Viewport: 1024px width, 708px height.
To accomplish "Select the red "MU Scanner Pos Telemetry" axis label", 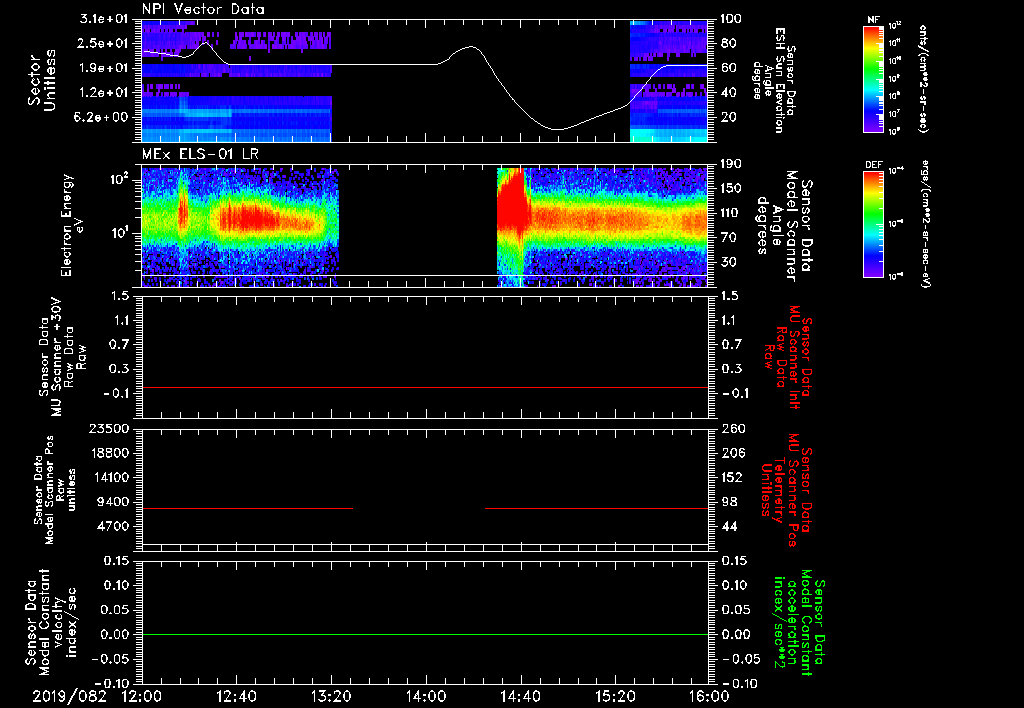I will point(787,490).
